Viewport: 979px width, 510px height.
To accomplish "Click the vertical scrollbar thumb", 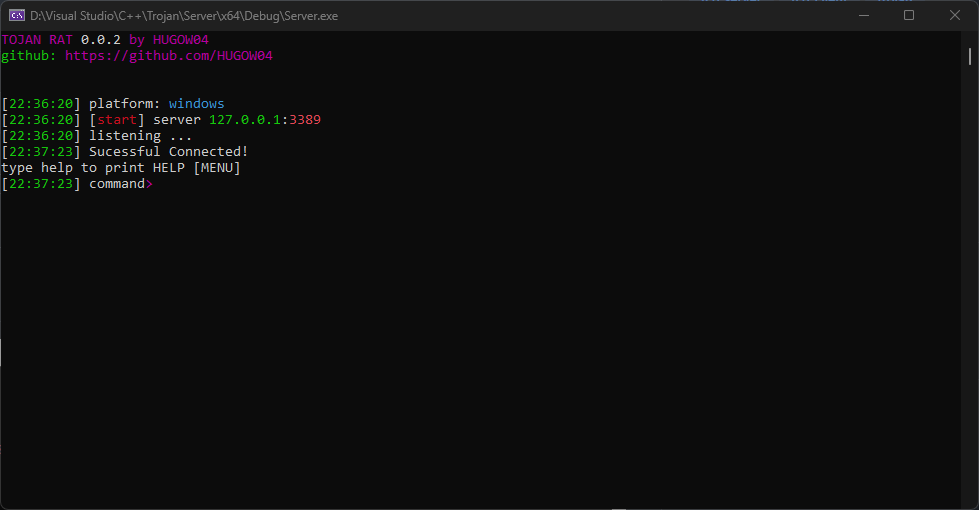I will [x=970, y=56].
